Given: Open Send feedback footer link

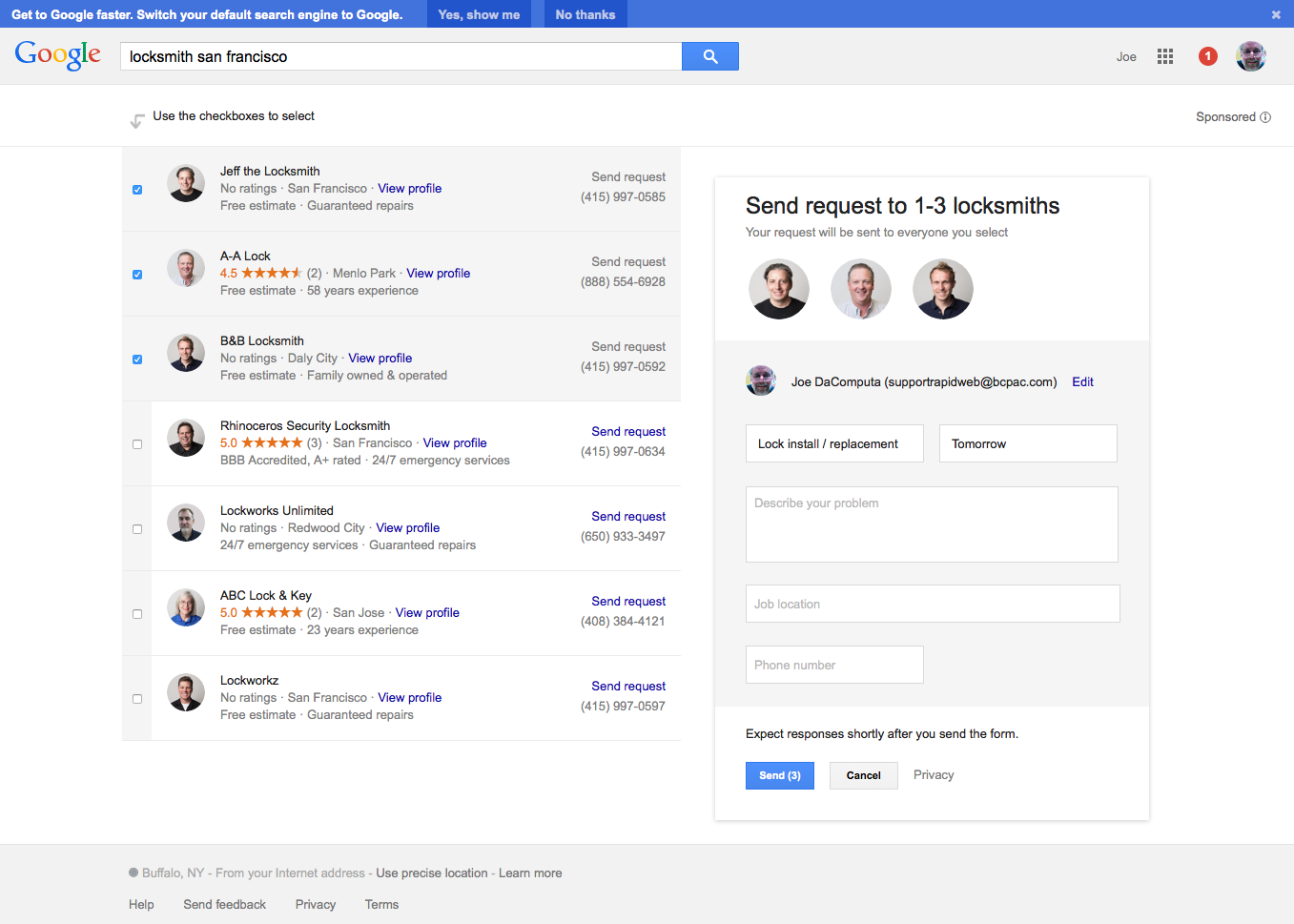Looking at the screenshot, I should (225, 904).
